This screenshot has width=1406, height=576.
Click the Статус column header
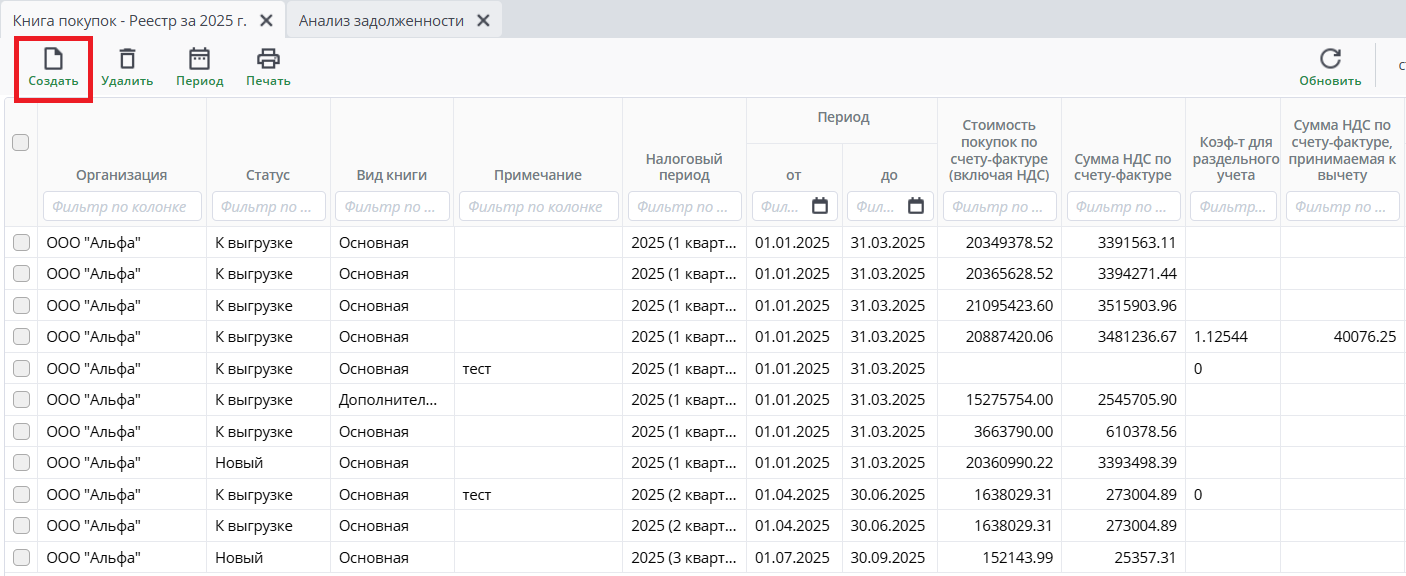coord(267,175)
